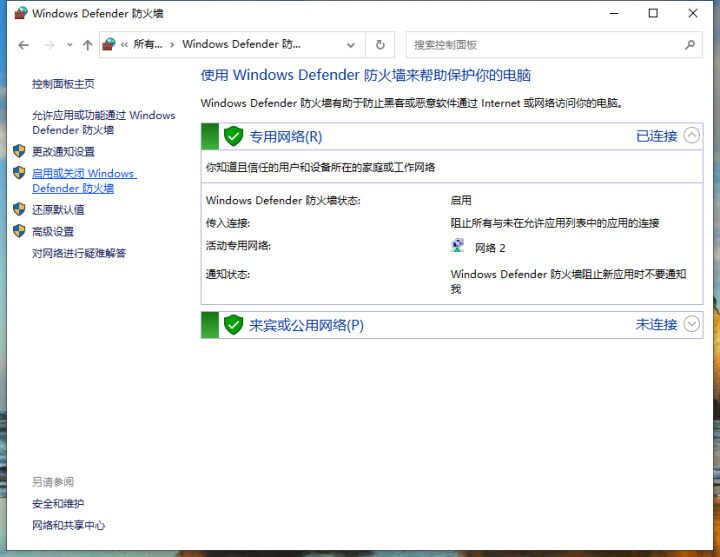Click green shield icon of 来宾或公用网络

click(233, 325)
